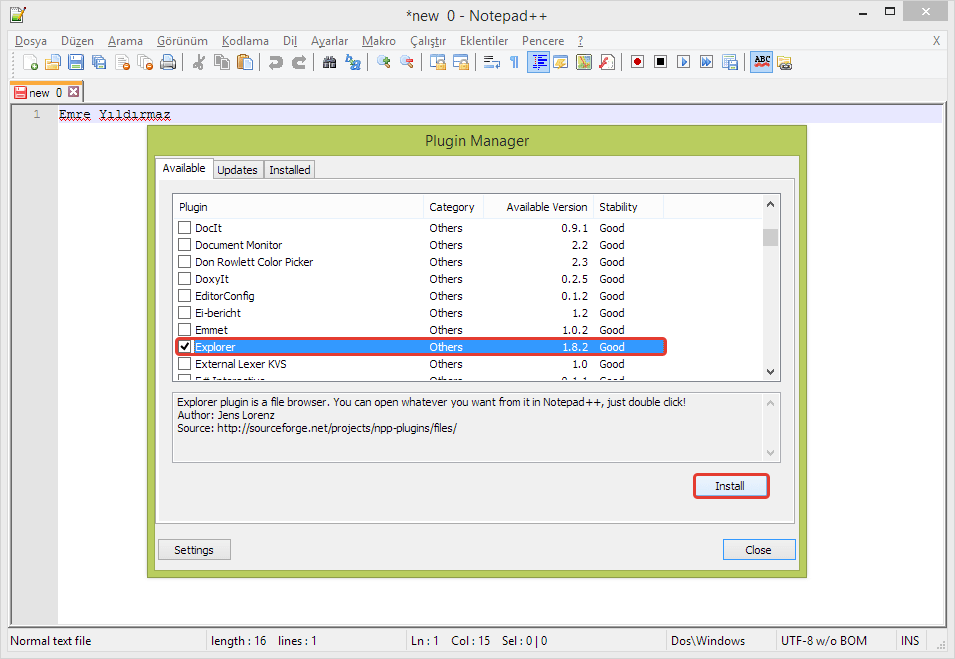Click the Undo arrow icon

point(275,62)
